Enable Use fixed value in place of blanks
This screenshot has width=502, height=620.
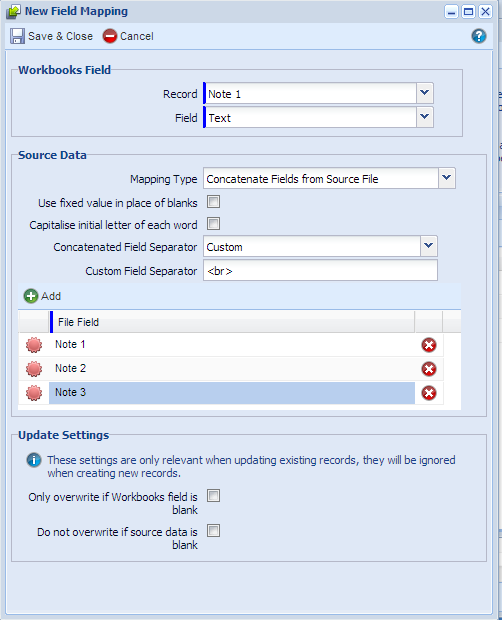pyautogui.click(x=213, y=202)
